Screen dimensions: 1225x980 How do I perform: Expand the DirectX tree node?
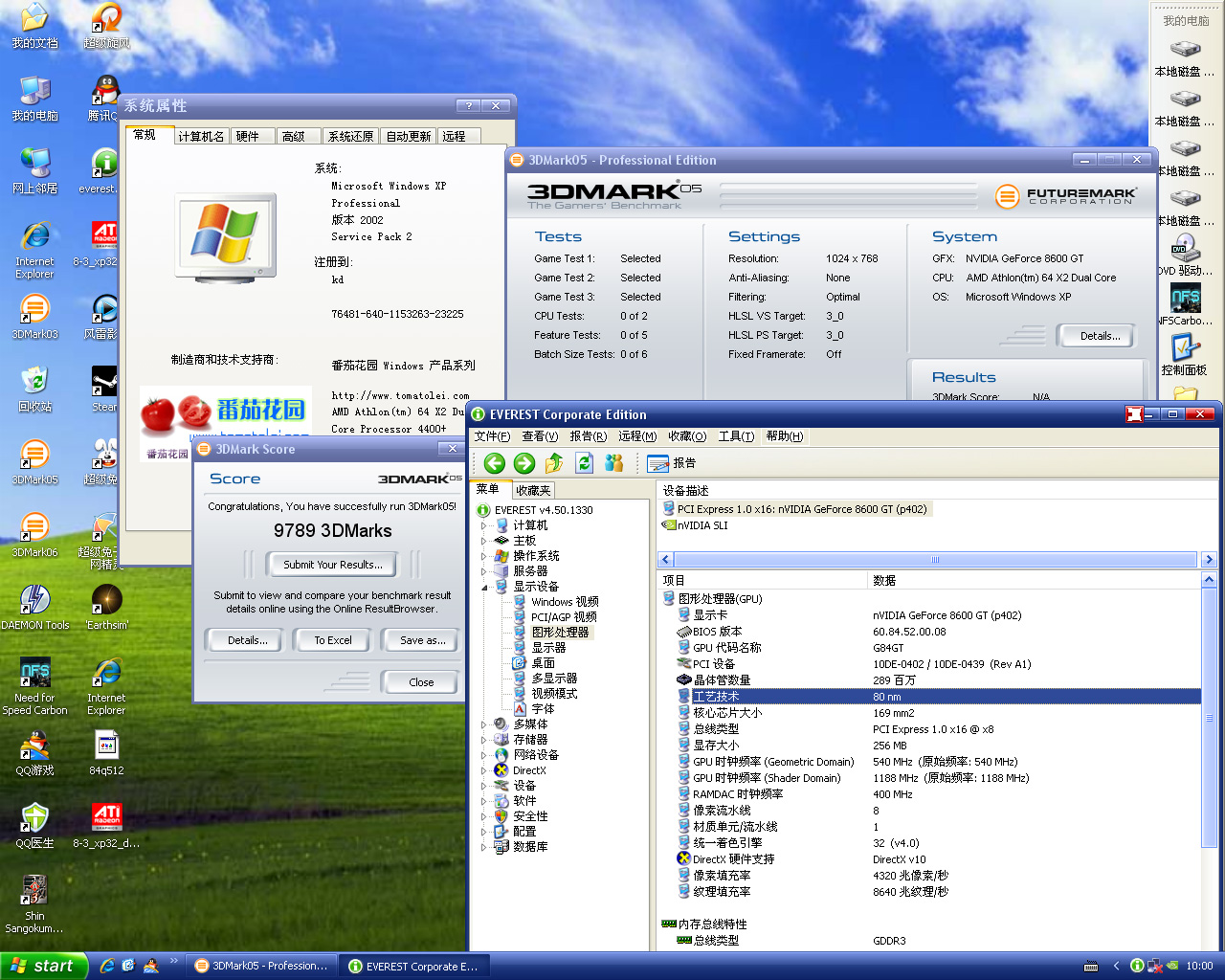click(483, 770)
